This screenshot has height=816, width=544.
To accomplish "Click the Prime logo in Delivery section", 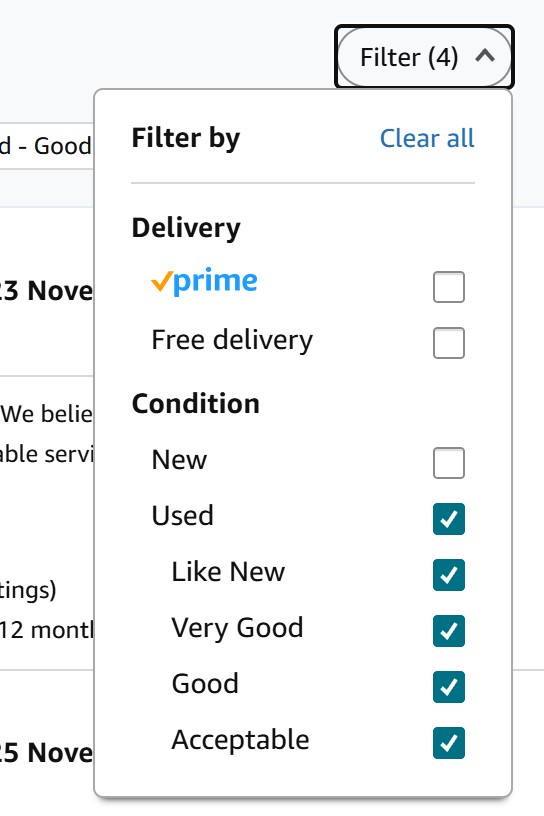I will coord(204,282).
